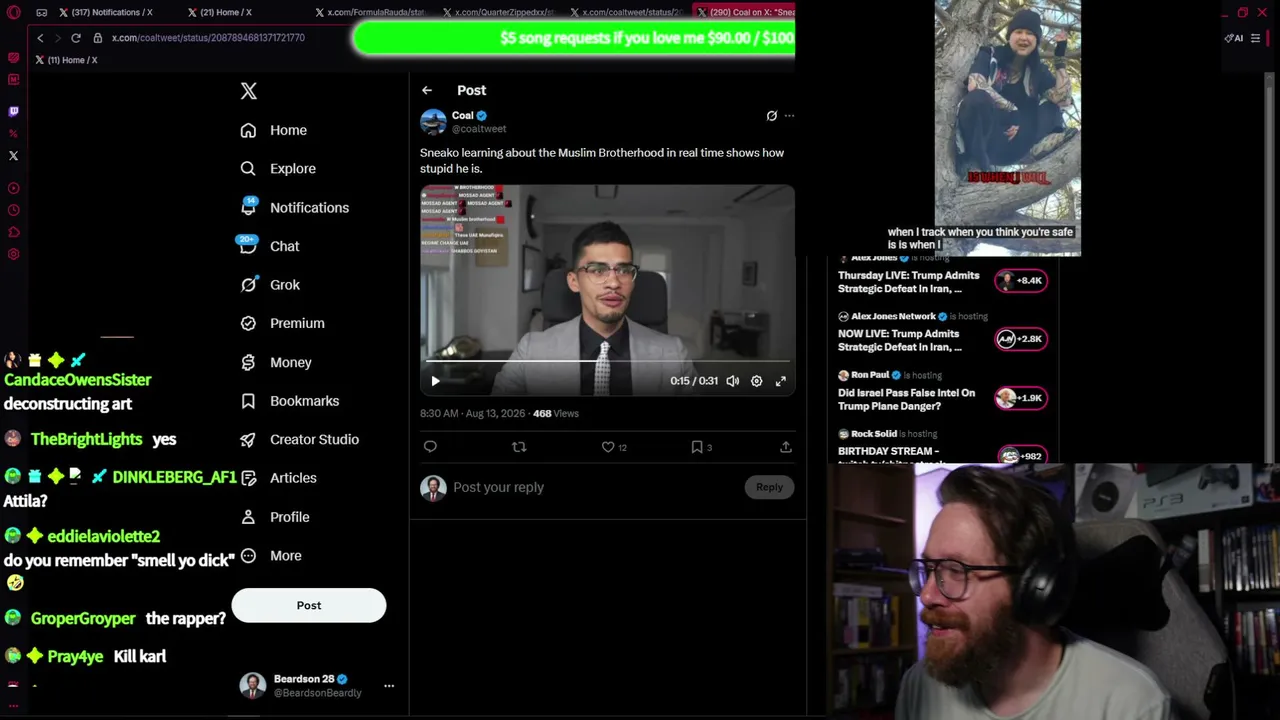The width and height of the screenshot is (1280, 720).
Task: Open Explore in X navigation
Action: pyautogui.click(x=278, y=169)
